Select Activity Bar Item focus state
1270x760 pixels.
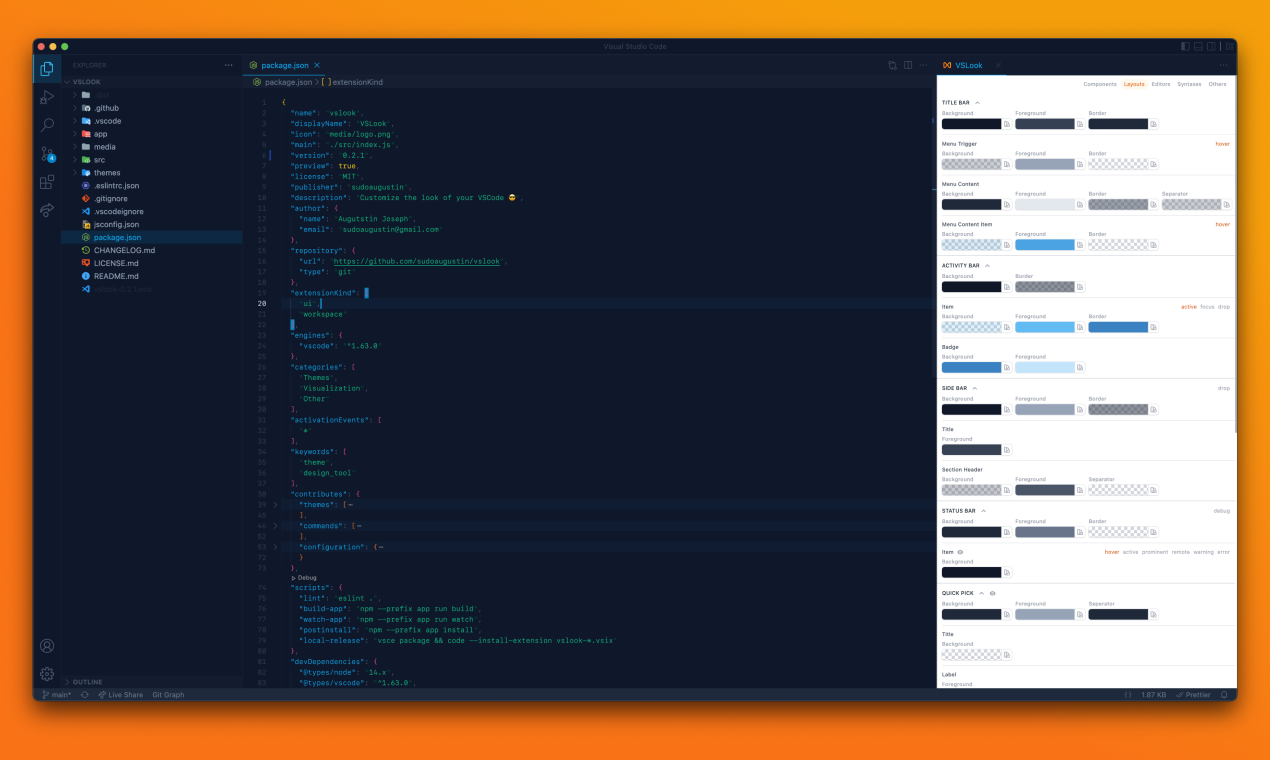[x=1207, y=307]
